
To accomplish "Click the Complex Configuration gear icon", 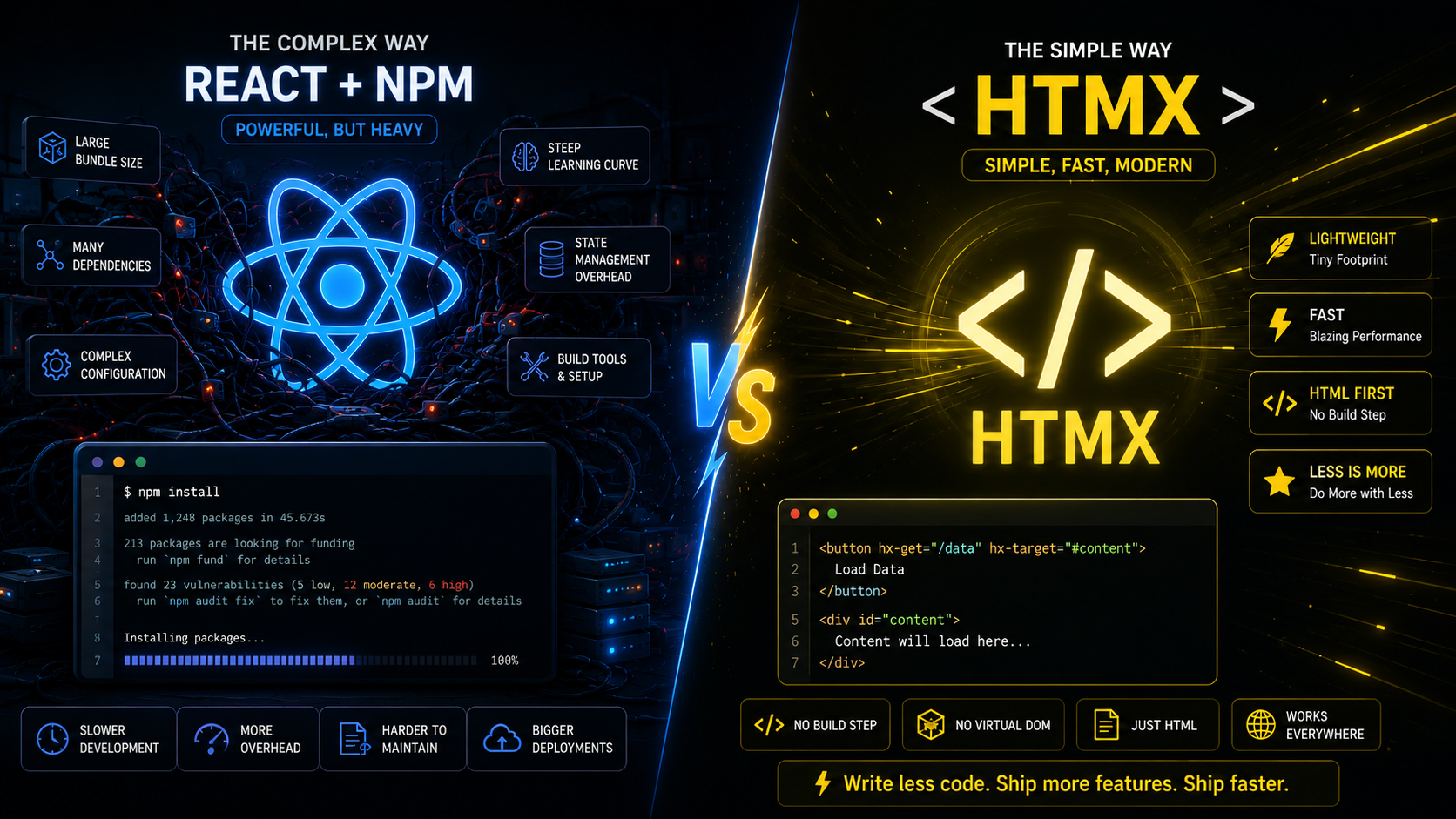I will click(56, 365).
